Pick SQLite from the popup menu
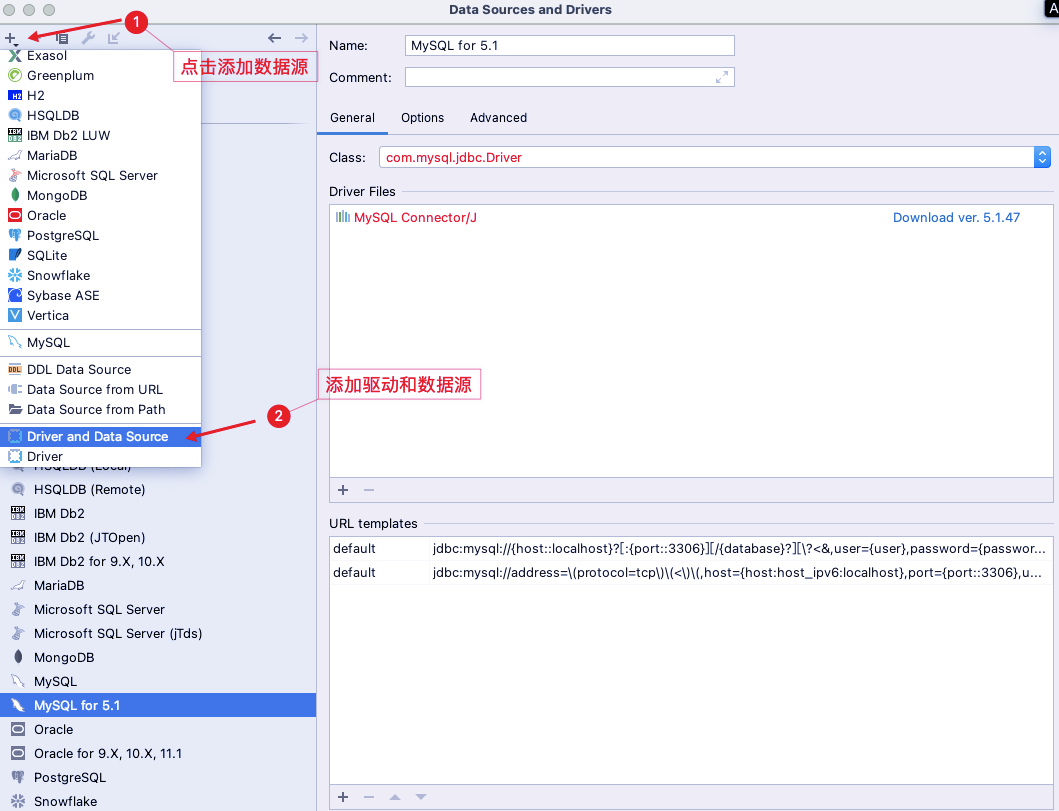The image size is (1059, 811). pyautogui.click(x=101, y=255)
